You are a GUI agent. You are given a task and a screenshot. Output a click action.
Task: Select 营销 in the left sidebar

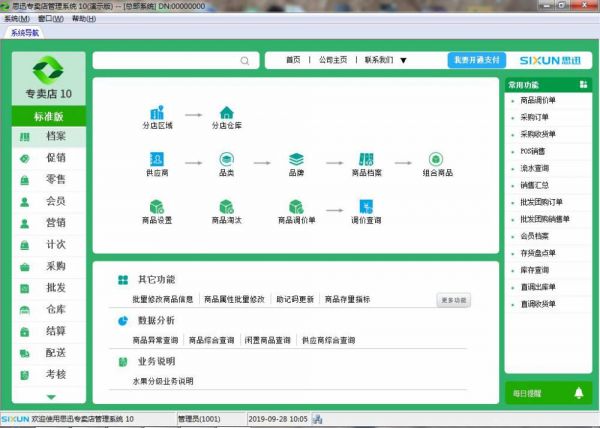tap(49, 223)
